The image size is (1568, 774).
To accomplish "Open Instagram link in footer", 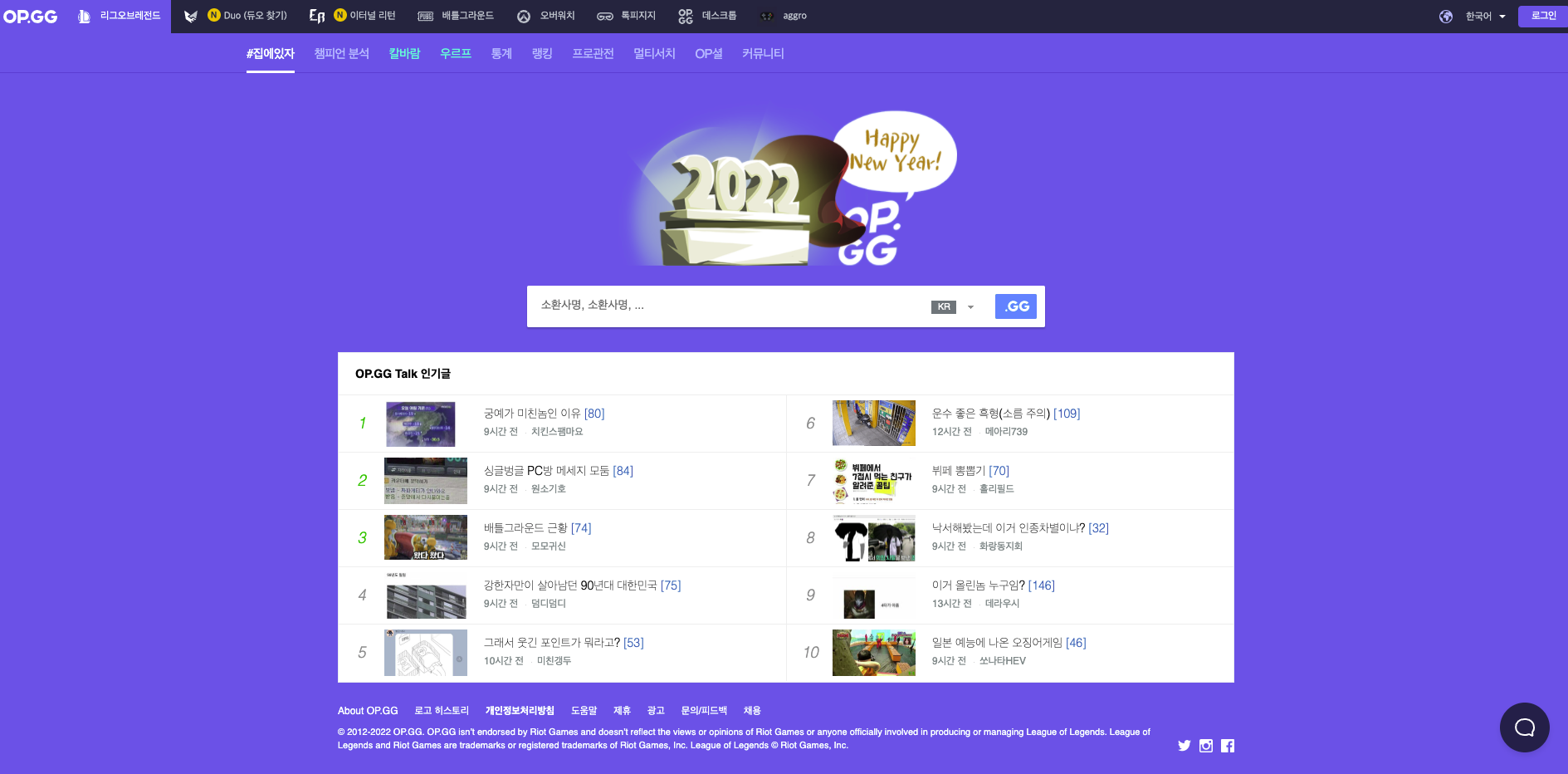I will click(1206, 746).
